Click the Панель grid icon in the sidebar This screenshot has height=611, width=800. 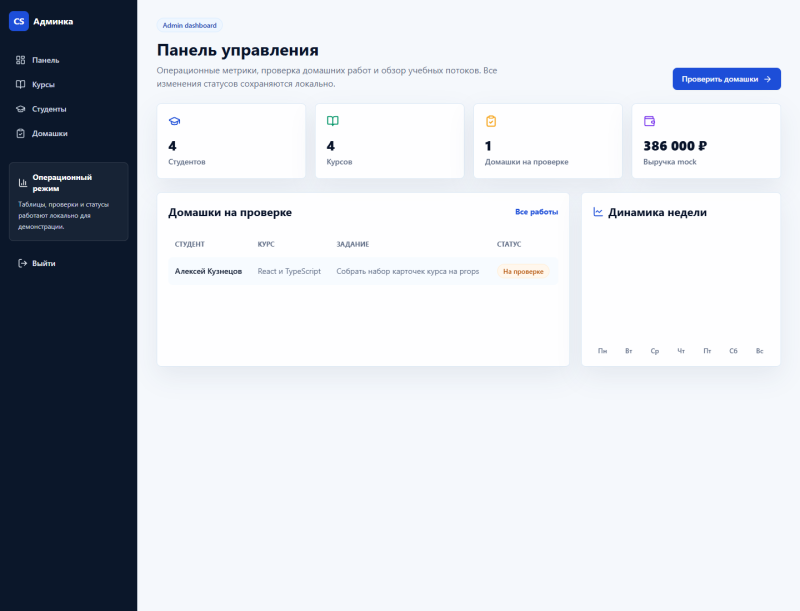[20, 60]
